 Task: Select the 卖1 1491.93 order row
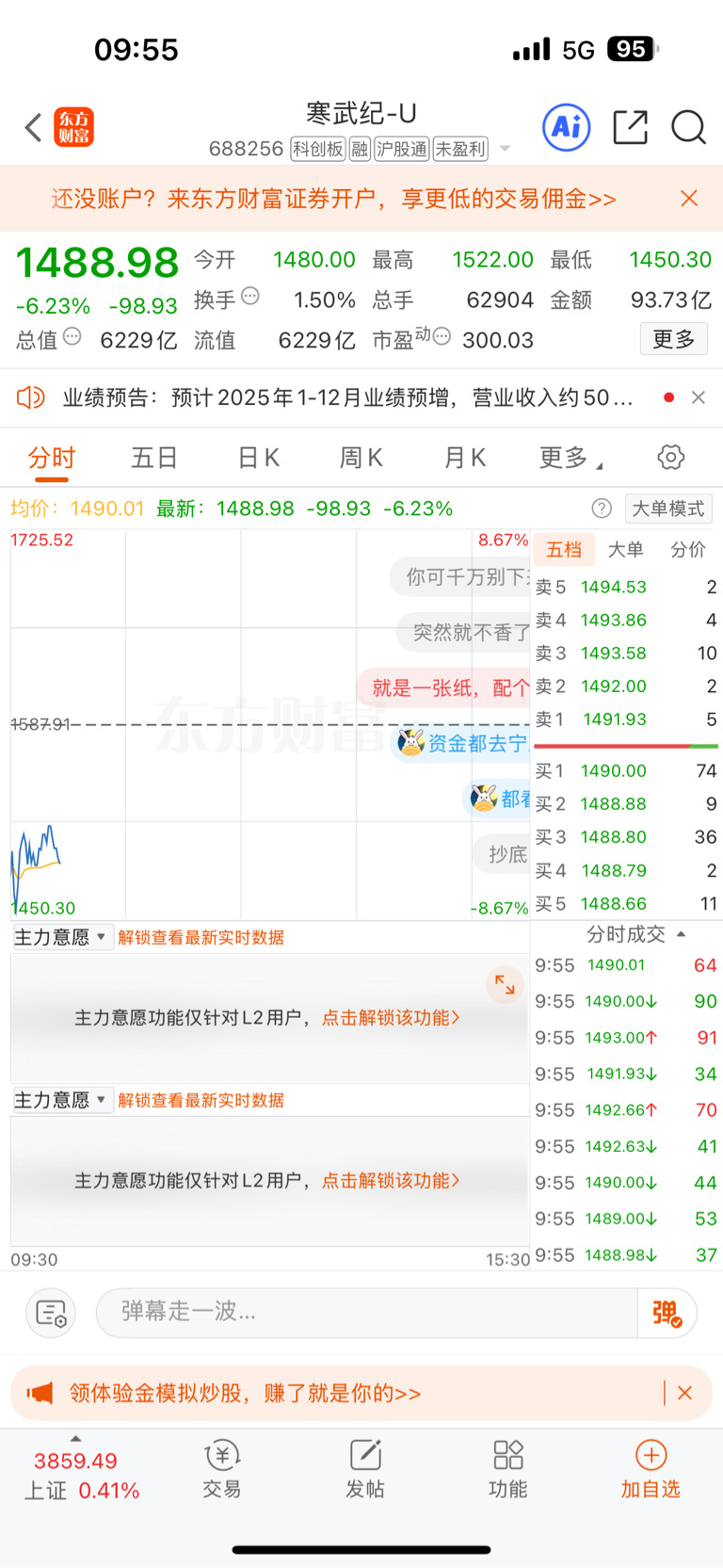[626, 719]
